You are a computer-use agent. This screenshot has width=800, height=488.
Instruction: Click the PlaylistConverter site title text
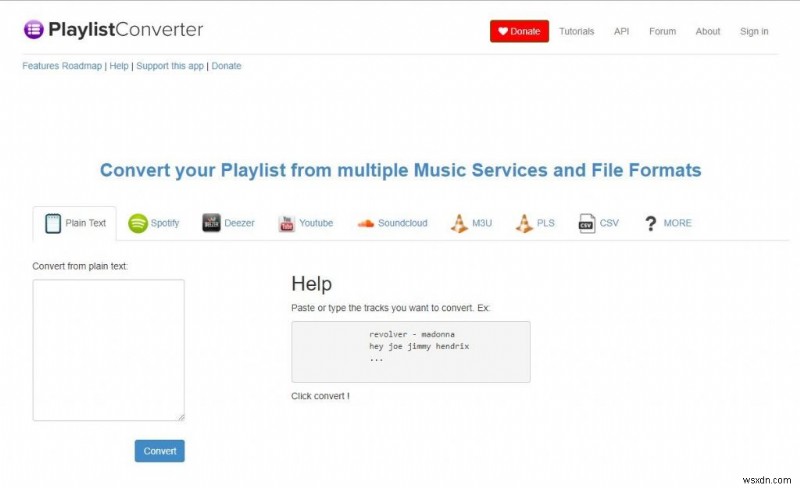[x=126, y=30]
